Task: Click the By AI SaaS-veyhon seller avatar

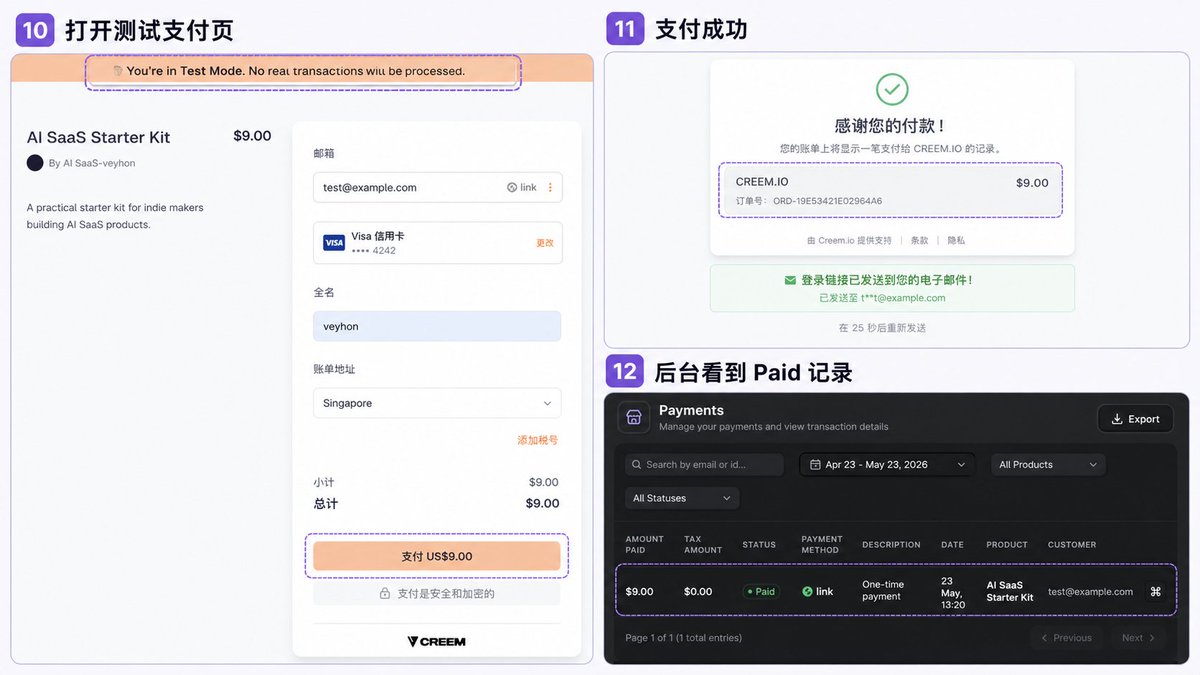Action: 35,163
